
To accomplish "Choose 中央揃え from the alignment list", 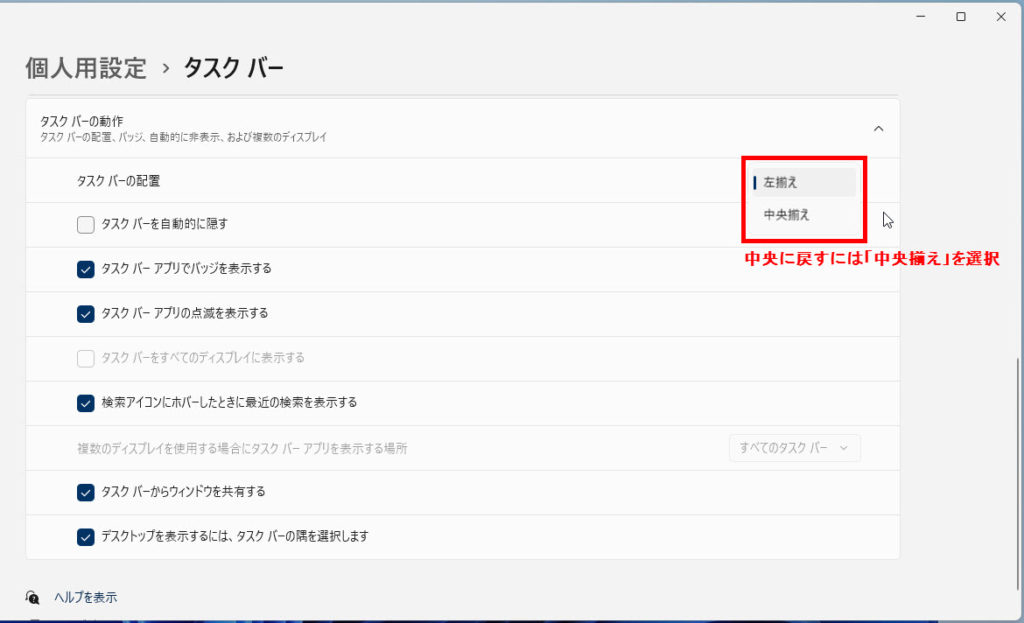I will [786, 215].
